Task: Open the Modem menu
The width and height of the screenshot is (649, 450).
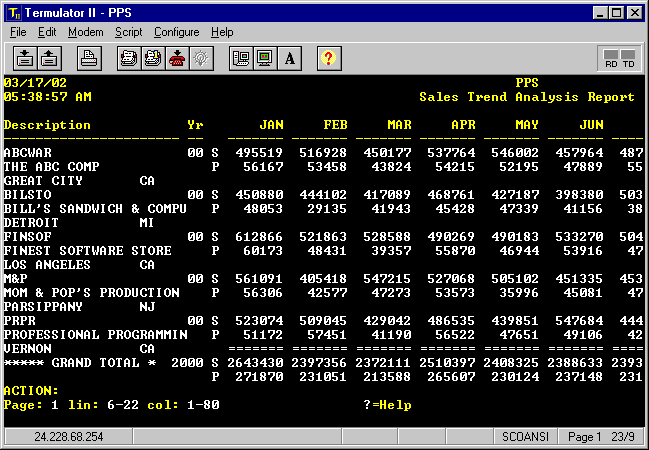Action: tap(86, 32)
